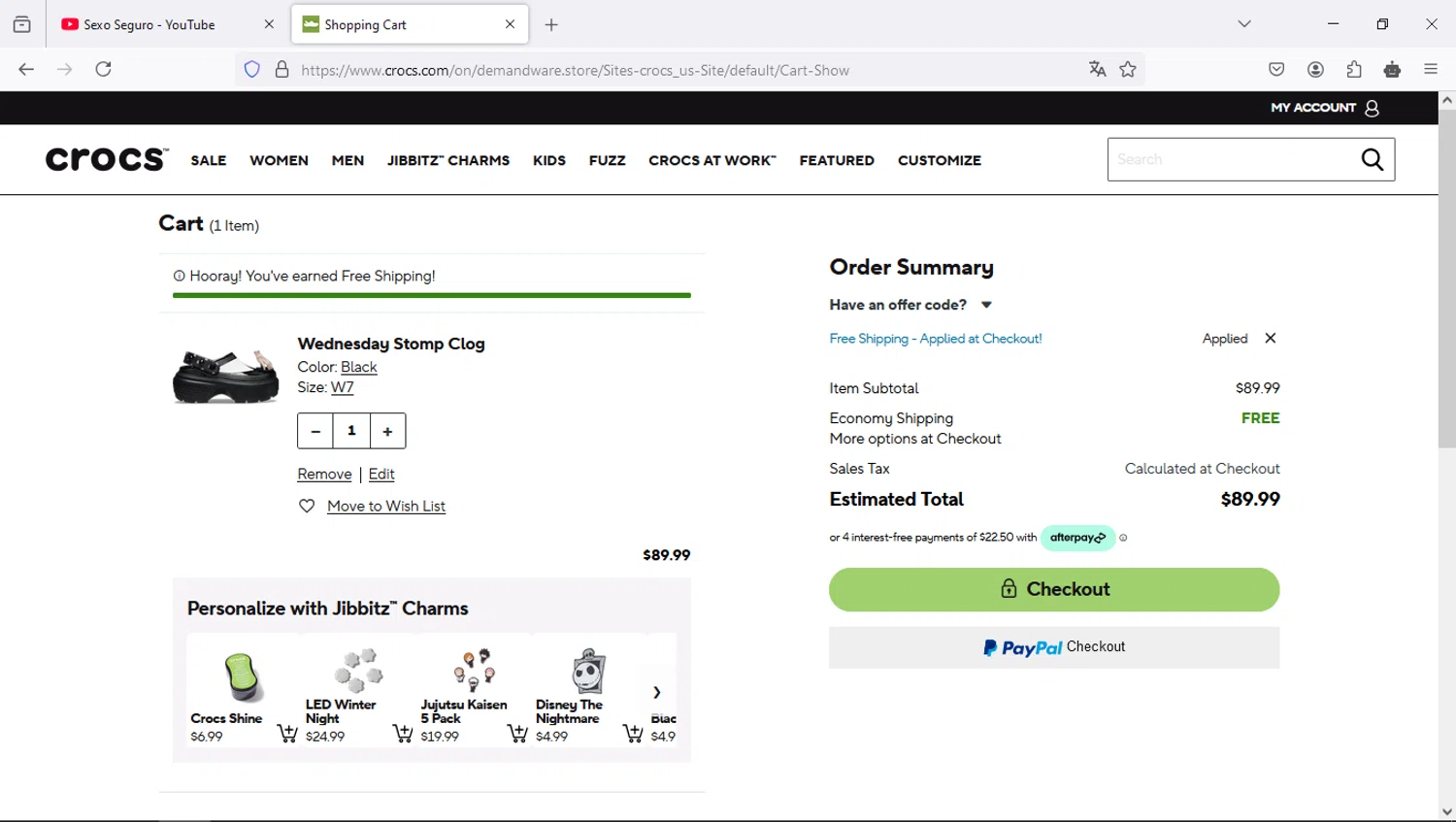Open My Account user icon
This screenshot has height=822, width=1456.
tap(1372, 108)
